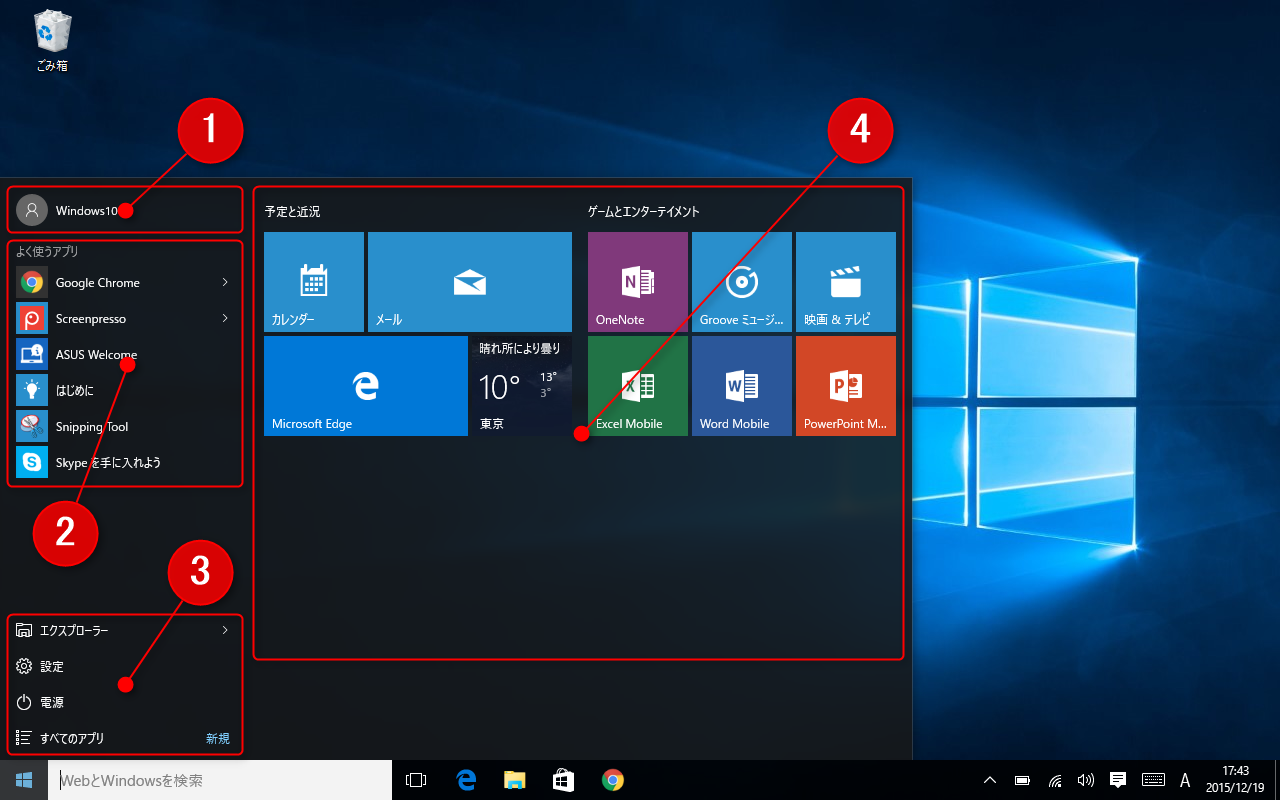Screen dimensions: 1280x800
Task: Click the show desktop sliver button
Action: coord(1276,780)
